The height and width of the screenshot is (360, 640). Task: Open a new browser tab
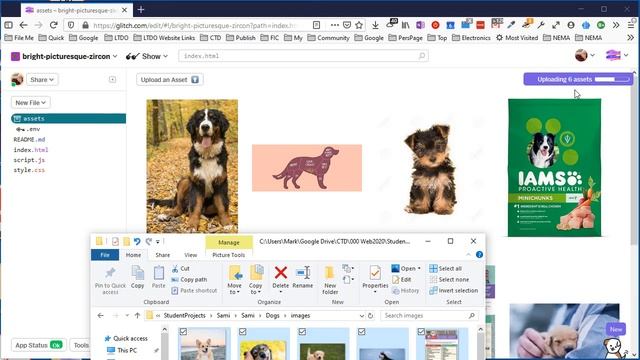click(141, 10)
